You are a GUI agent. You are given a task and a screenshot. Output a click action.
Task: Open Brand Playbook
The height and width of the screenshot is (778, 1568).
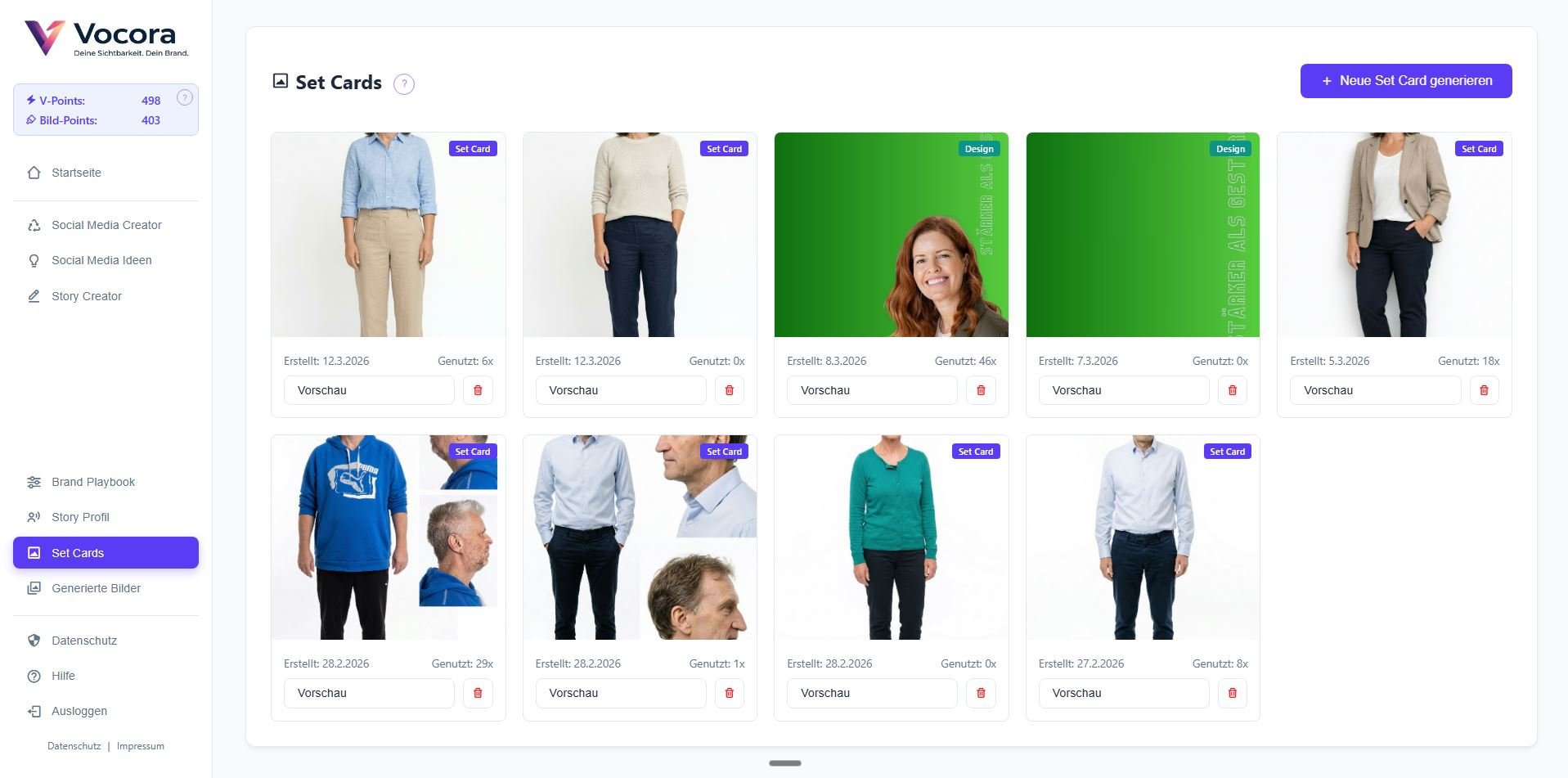coord(106,482)
